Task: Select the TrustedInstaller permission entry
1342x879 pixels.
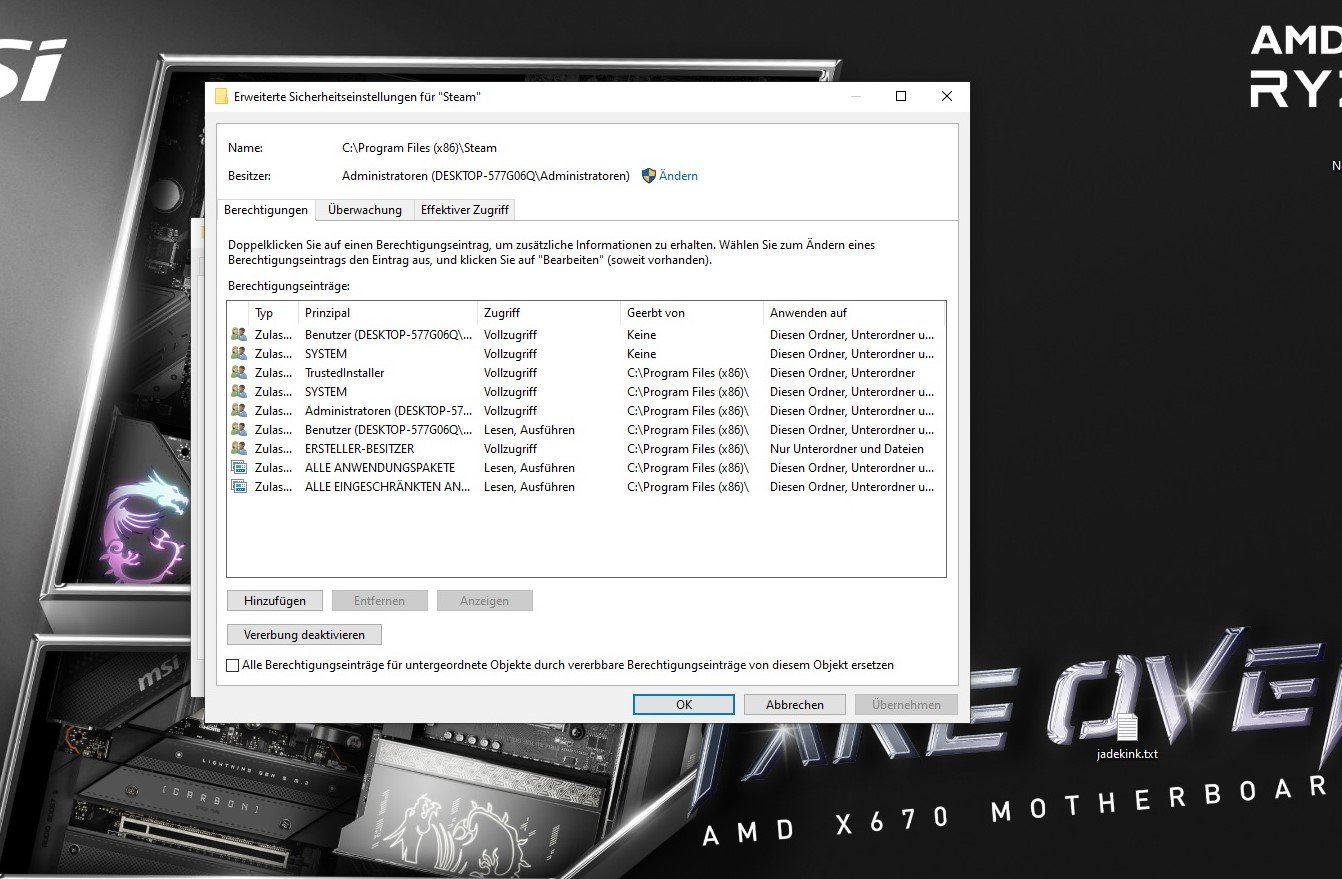Action: pyautogui.click(x=586, y=373)
